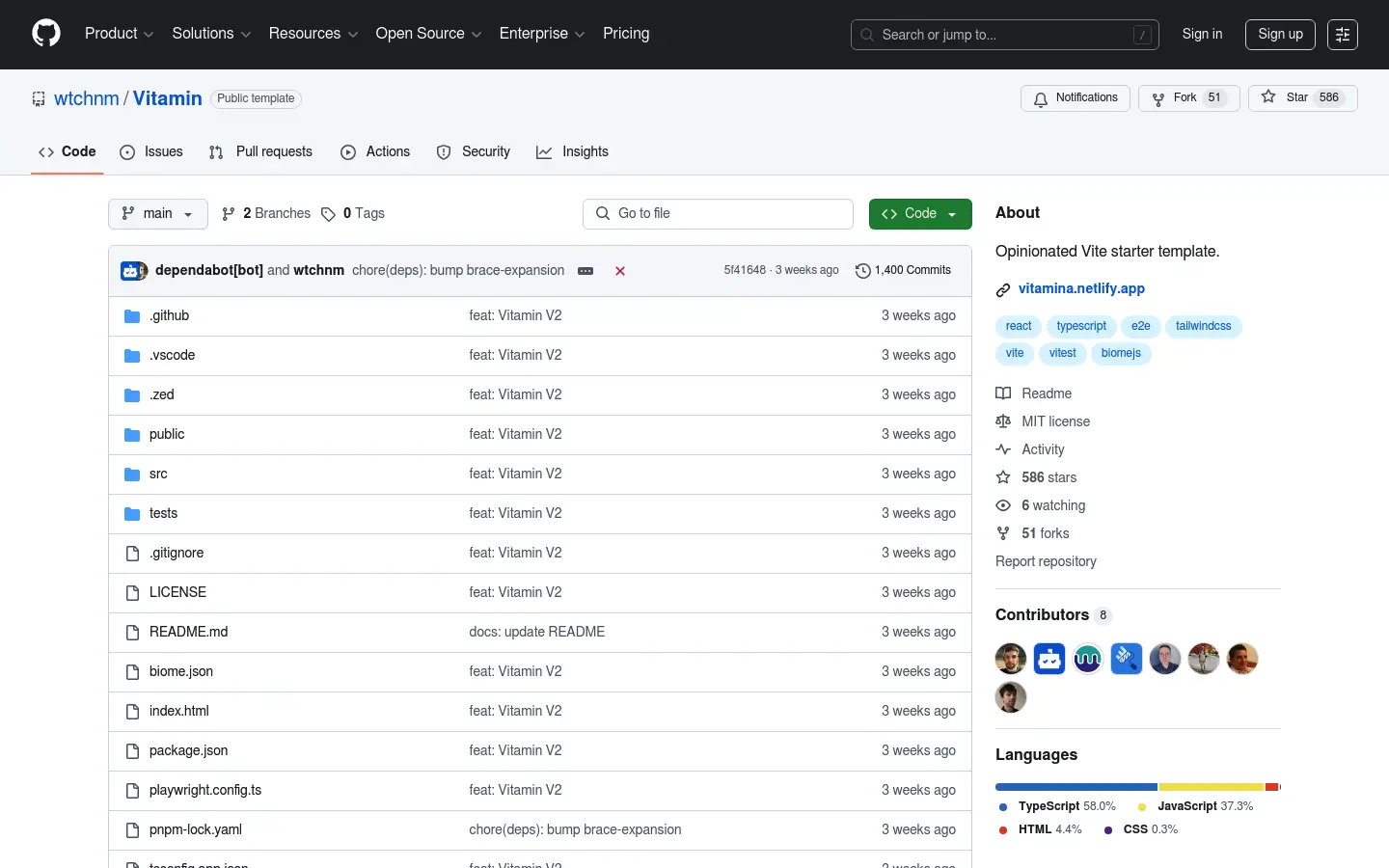Switch to the Actions tab

(x=375, y=151)
